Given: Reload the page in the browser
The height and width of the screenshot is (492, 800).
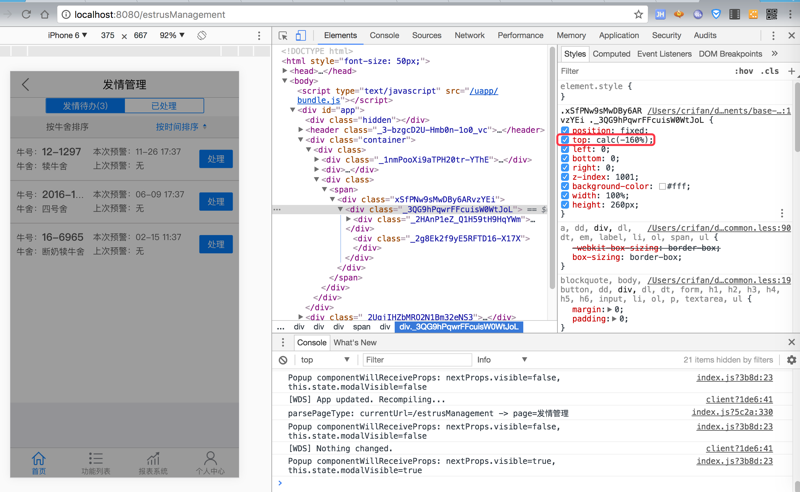Looking at the screenshot, I should (x=26, y=14).
